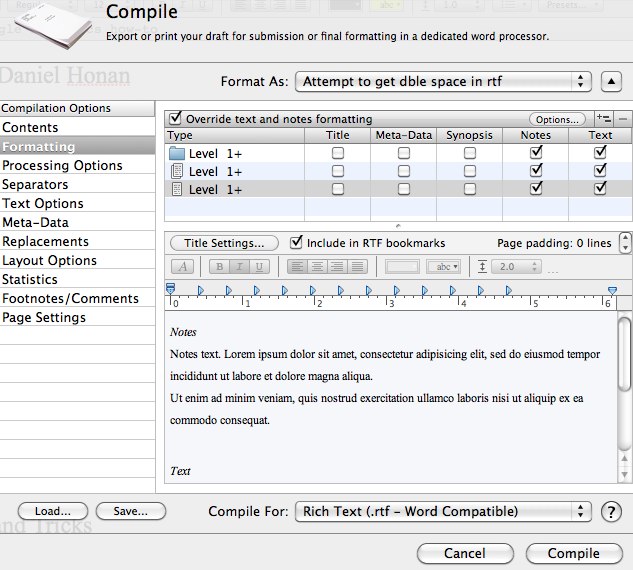
Task: Collapse compile options with the arrow button
Action: tap(612, 81)
